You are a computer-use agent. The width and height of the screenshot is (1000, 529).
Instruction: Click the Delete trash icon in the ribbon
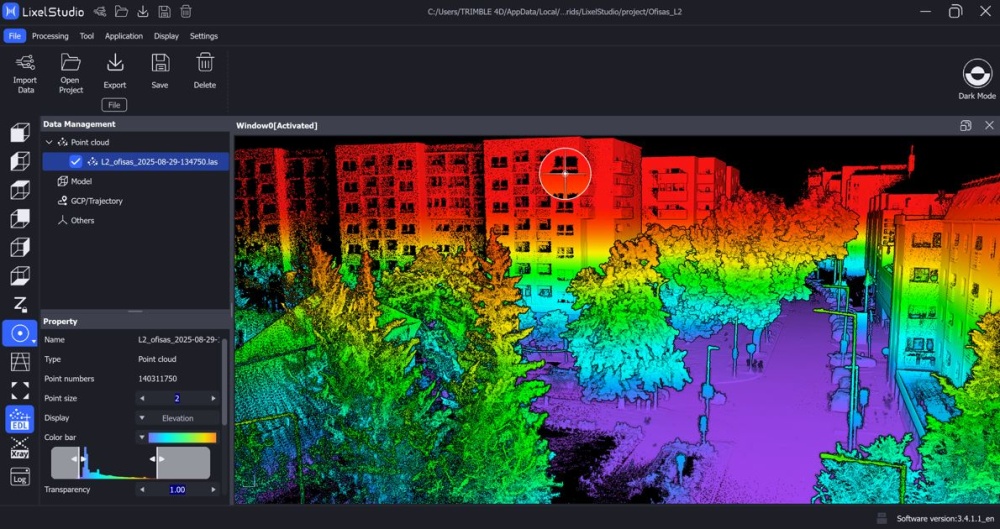(x=205, y=70)
